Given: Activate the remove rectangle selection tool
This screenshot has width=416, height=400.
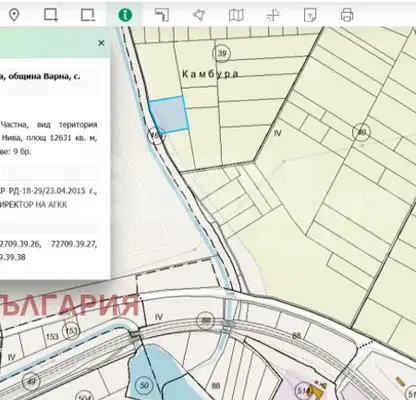Looking at the screenshot, I should pos(88,15).
